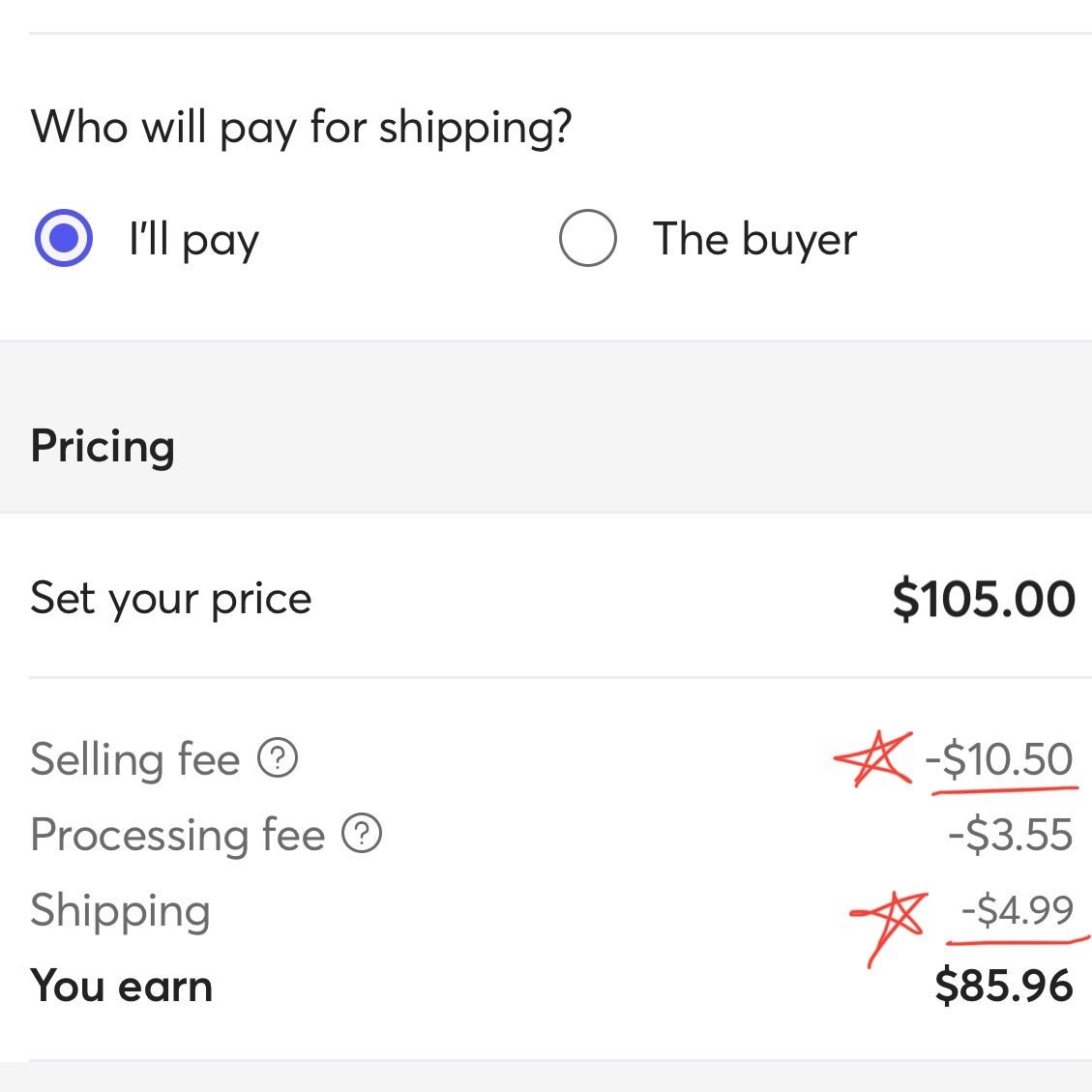Screen dimensions: 1092x1092
Task: Tap the $85.96 earnings total
Action: pos(1004,986)
